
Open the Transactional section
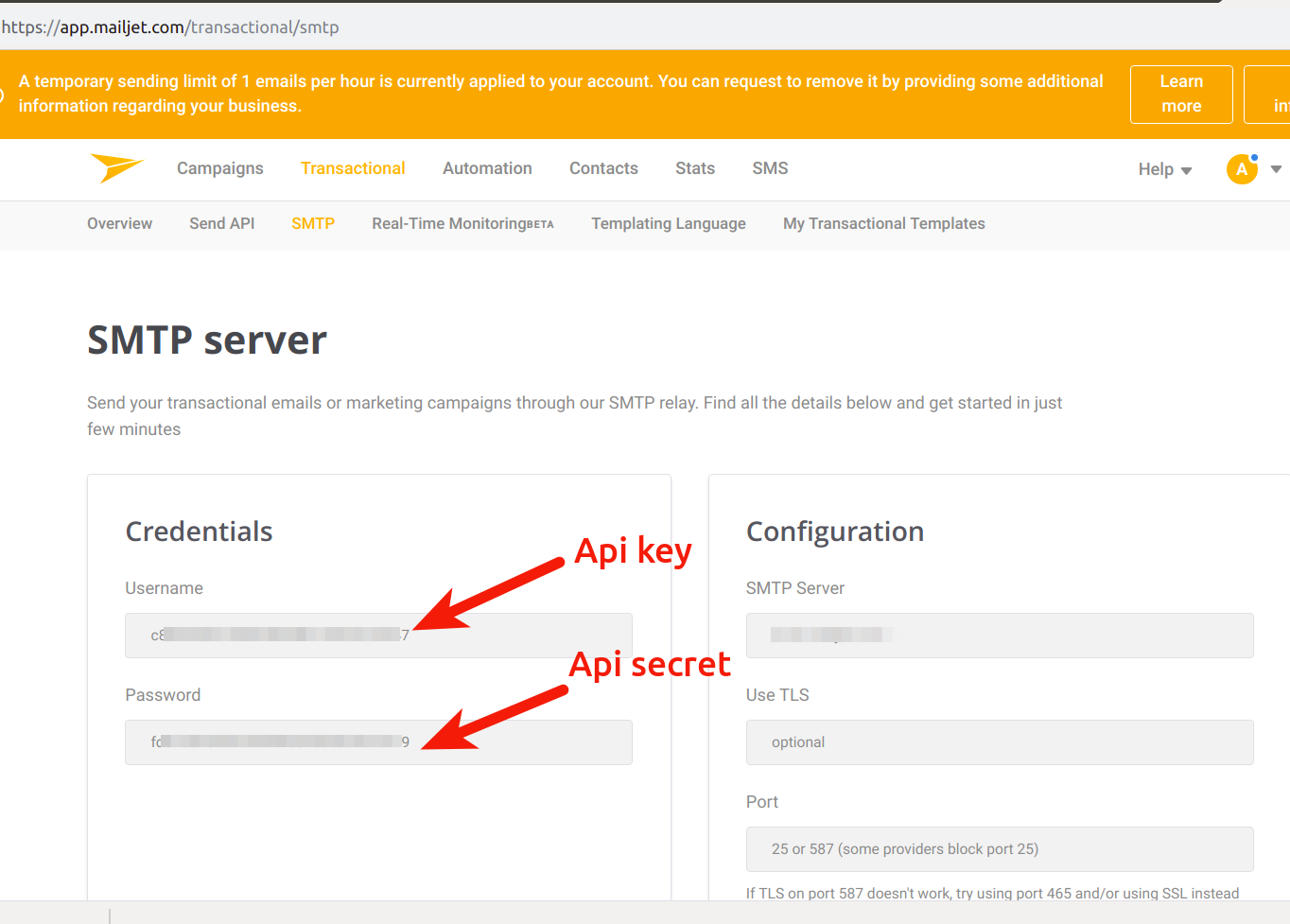(353, 168)
